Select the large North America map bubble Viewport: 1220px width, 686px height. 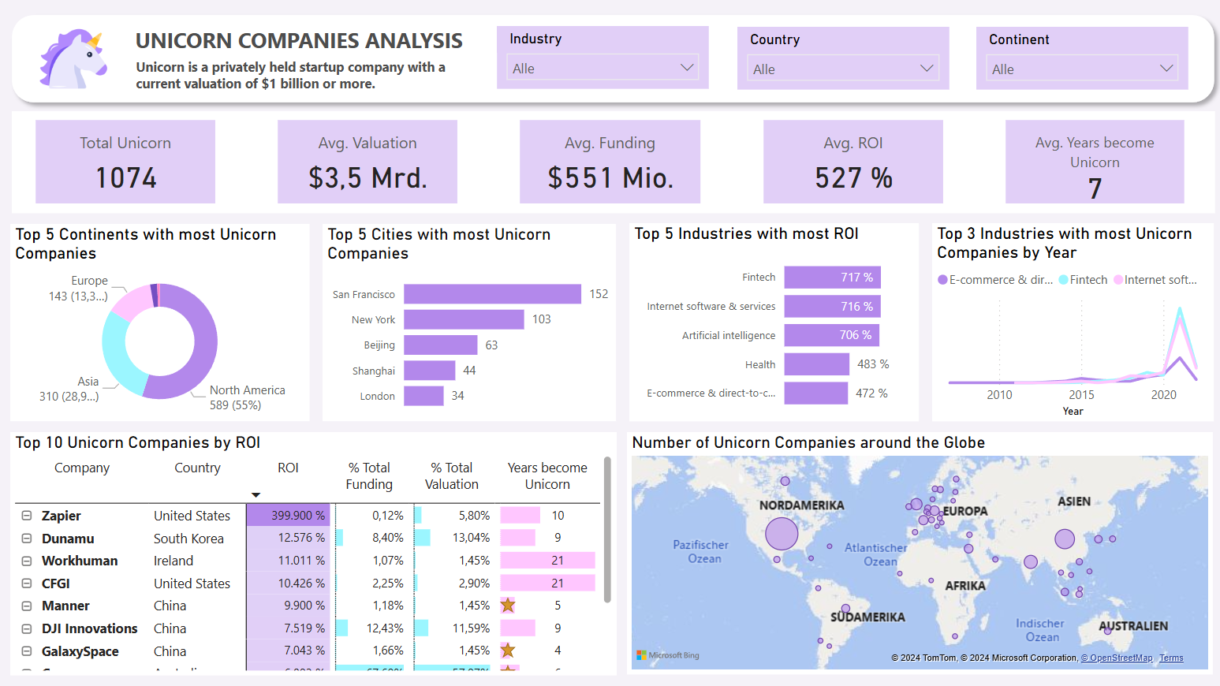782,534
